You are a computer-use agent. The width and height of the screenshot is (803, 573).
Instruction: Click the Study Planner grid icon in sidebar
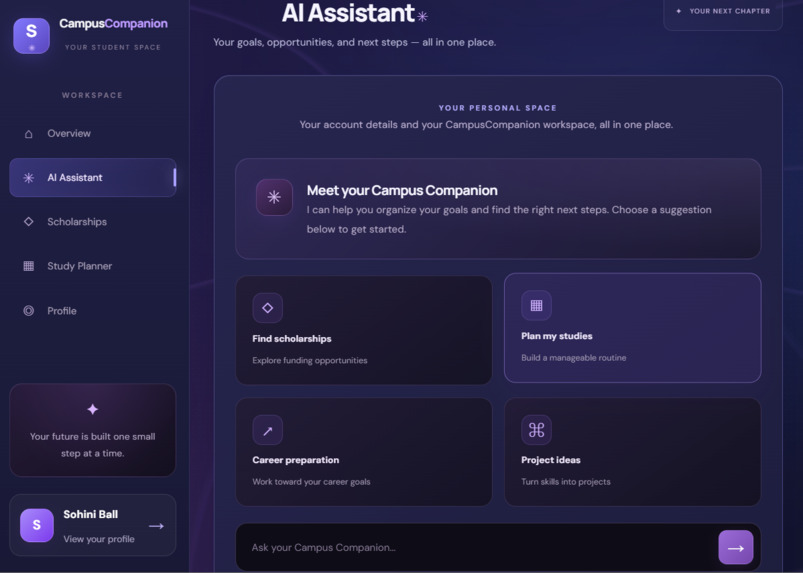(29, 266)
